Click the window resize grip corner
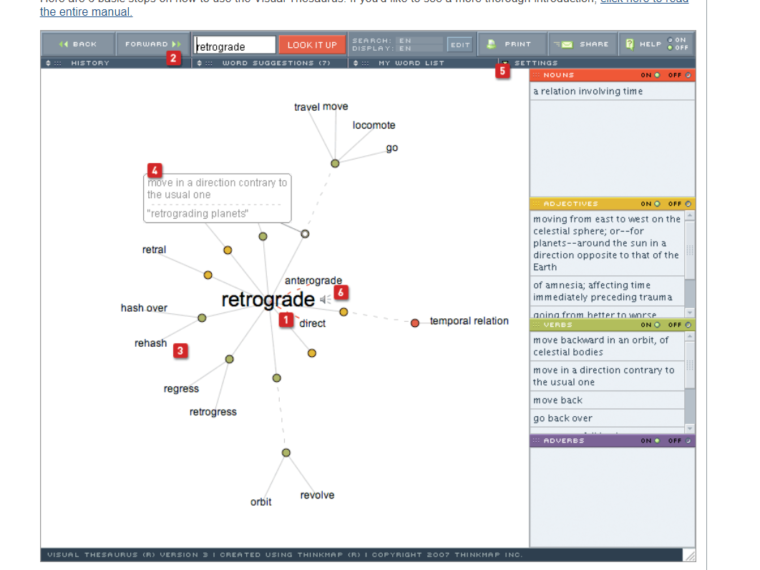This screenshot has width=760, height=570. (x=689, y=555)
